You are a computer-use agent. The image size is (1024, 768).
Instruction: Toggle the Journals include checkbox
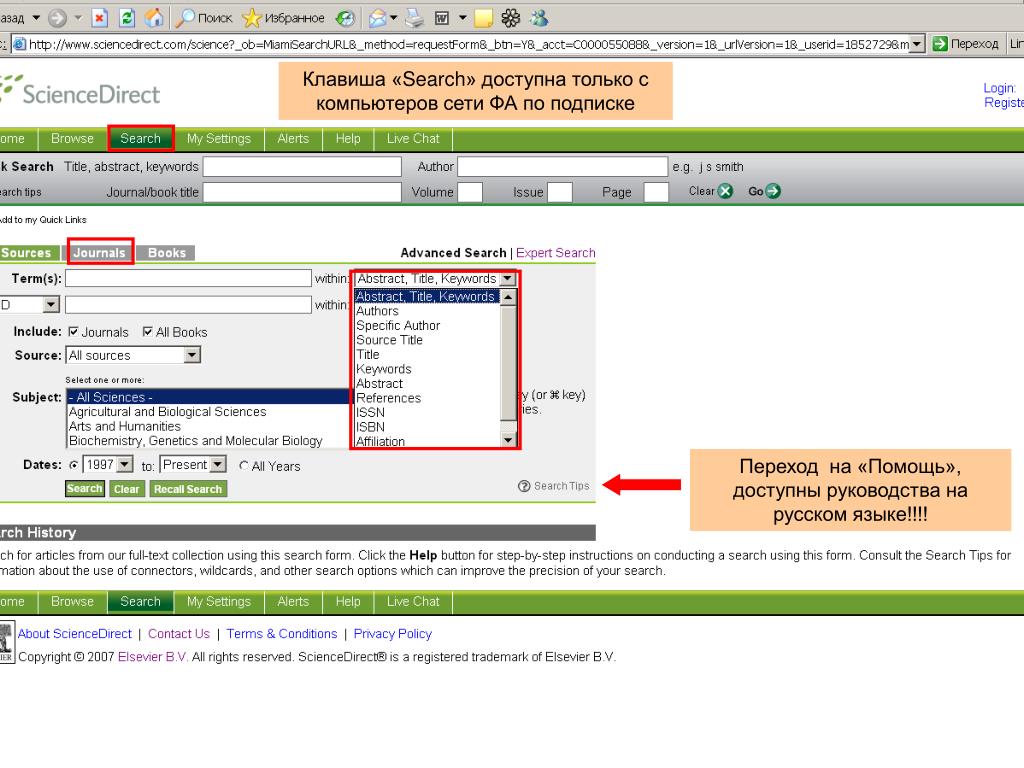coord(74,332)
